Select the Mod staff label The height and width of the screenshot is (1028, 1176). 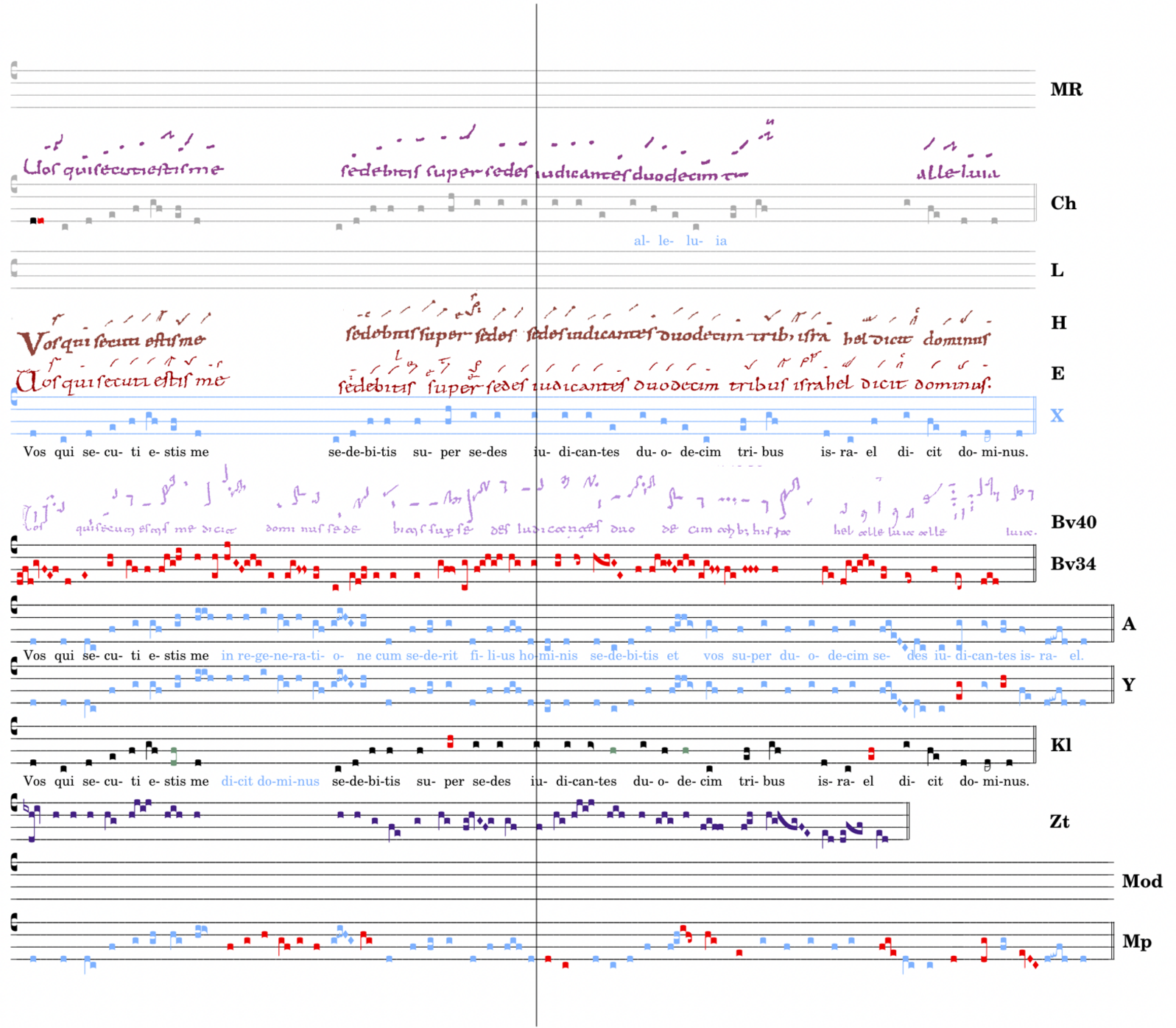tap(1141, 881)
